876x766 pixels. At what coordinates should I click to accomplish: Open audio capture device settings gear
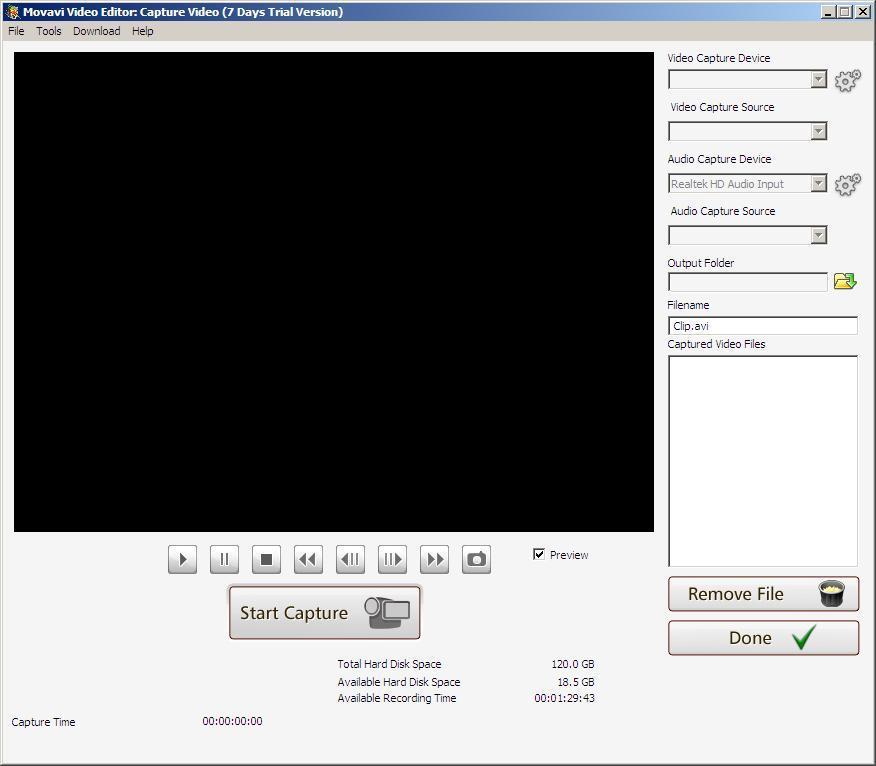pos(847,184)
